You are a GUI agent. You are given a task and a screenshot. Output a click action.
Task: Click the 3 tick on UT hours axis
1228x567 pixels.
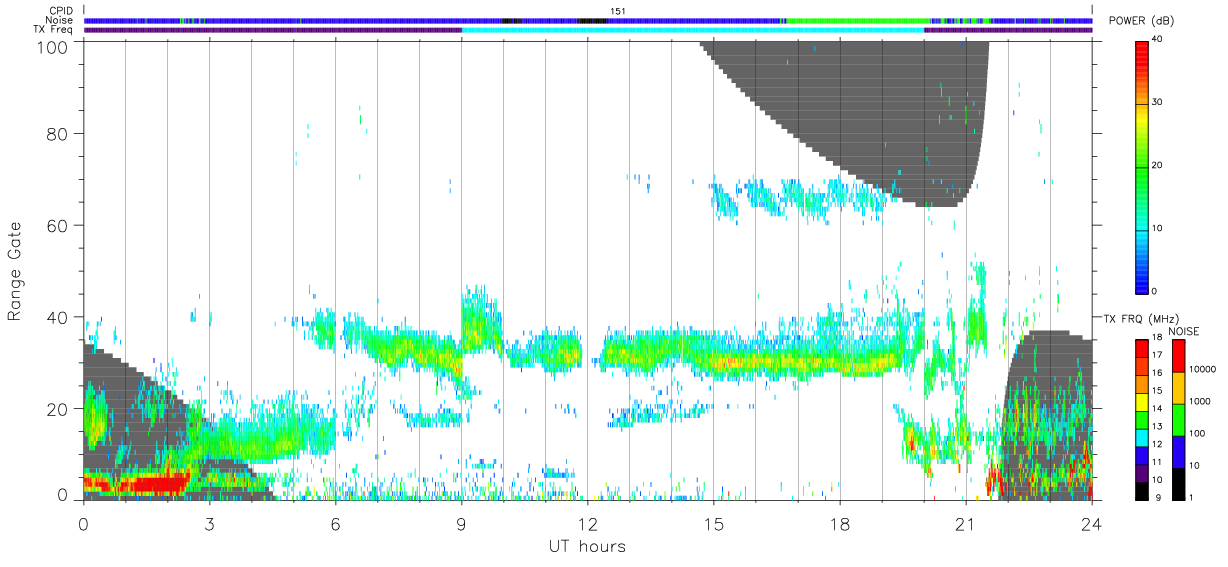coord(209,523)
